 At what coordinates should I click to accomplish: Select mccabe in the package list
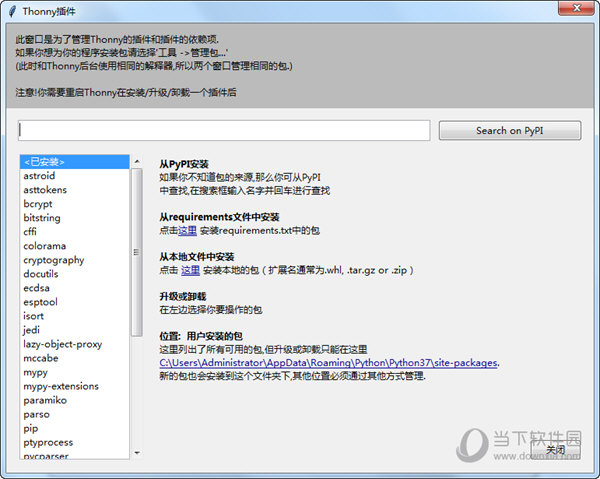pyautogui.click(x=74, y=358)
